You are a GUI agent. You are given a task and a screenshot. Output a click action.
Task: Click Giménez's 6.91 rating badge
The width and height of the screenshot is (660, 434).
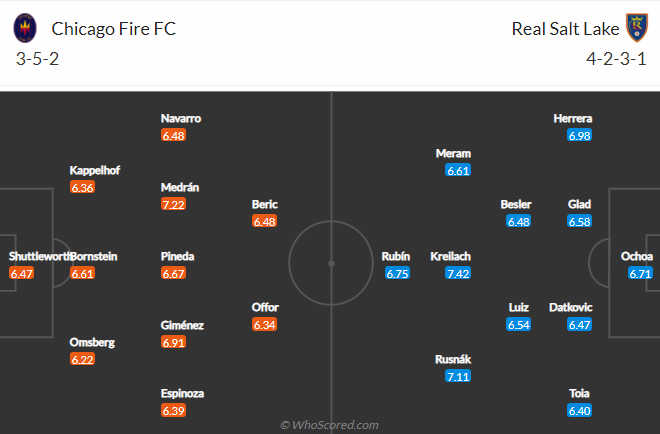tap(173, 342)
